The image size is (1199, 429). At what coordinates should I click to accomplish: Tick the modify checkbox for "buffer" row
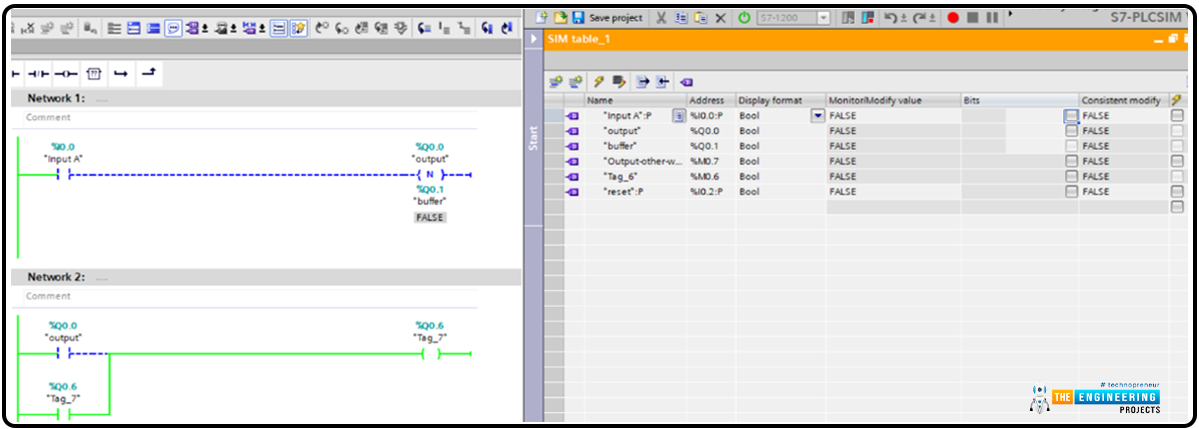tap(1176, 146)
